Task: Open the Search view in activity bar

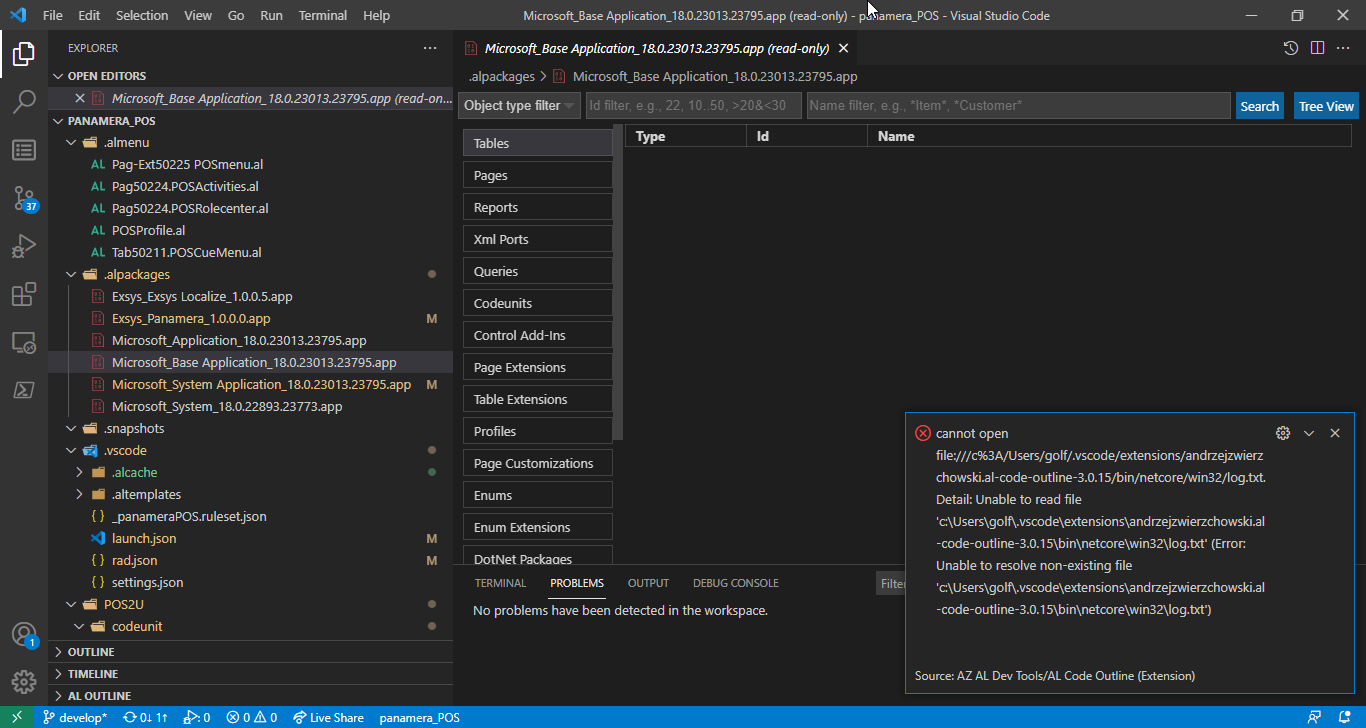Action: 24,102
